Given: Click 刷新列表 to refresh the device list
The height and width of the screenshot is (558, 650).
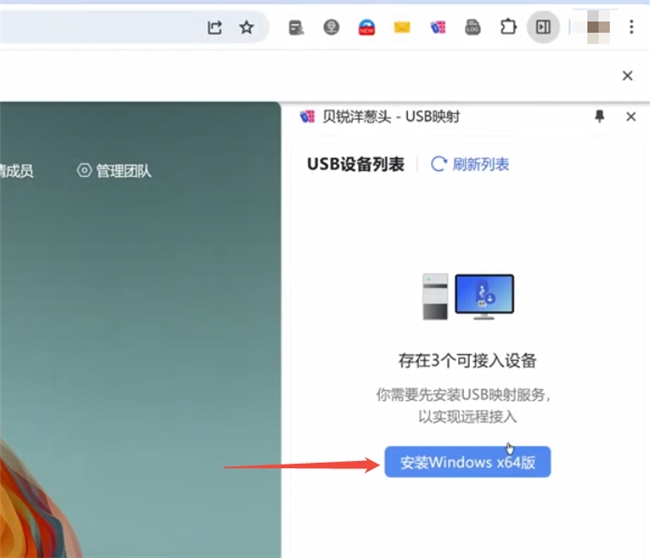Looking at the screenshot, I should pyautogui.click(x=470, y=164).
